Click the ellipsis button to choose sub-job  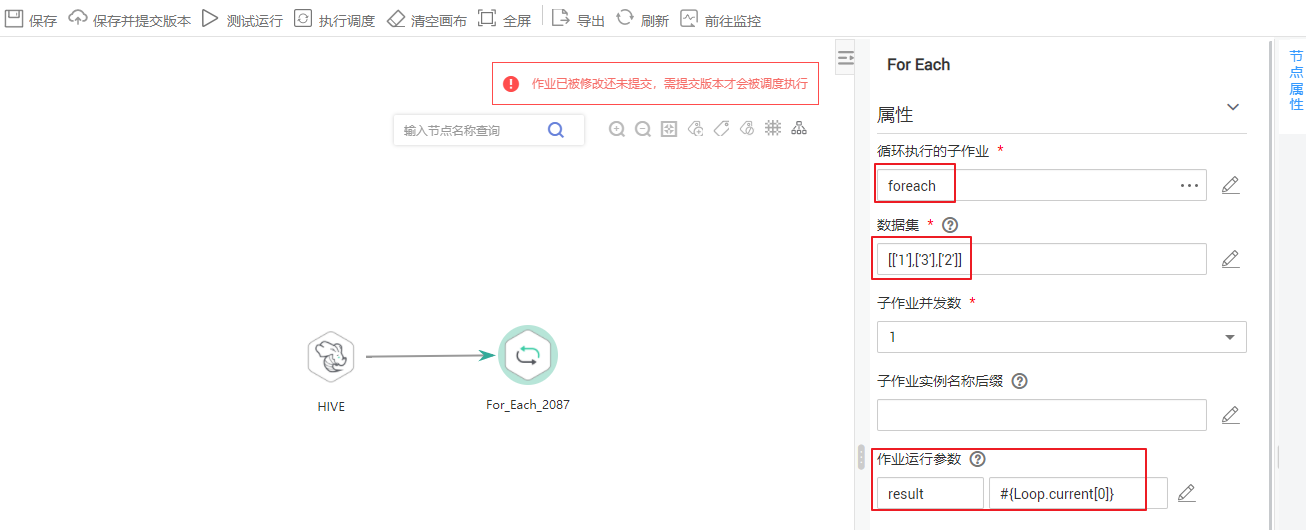click(1189, 185)
